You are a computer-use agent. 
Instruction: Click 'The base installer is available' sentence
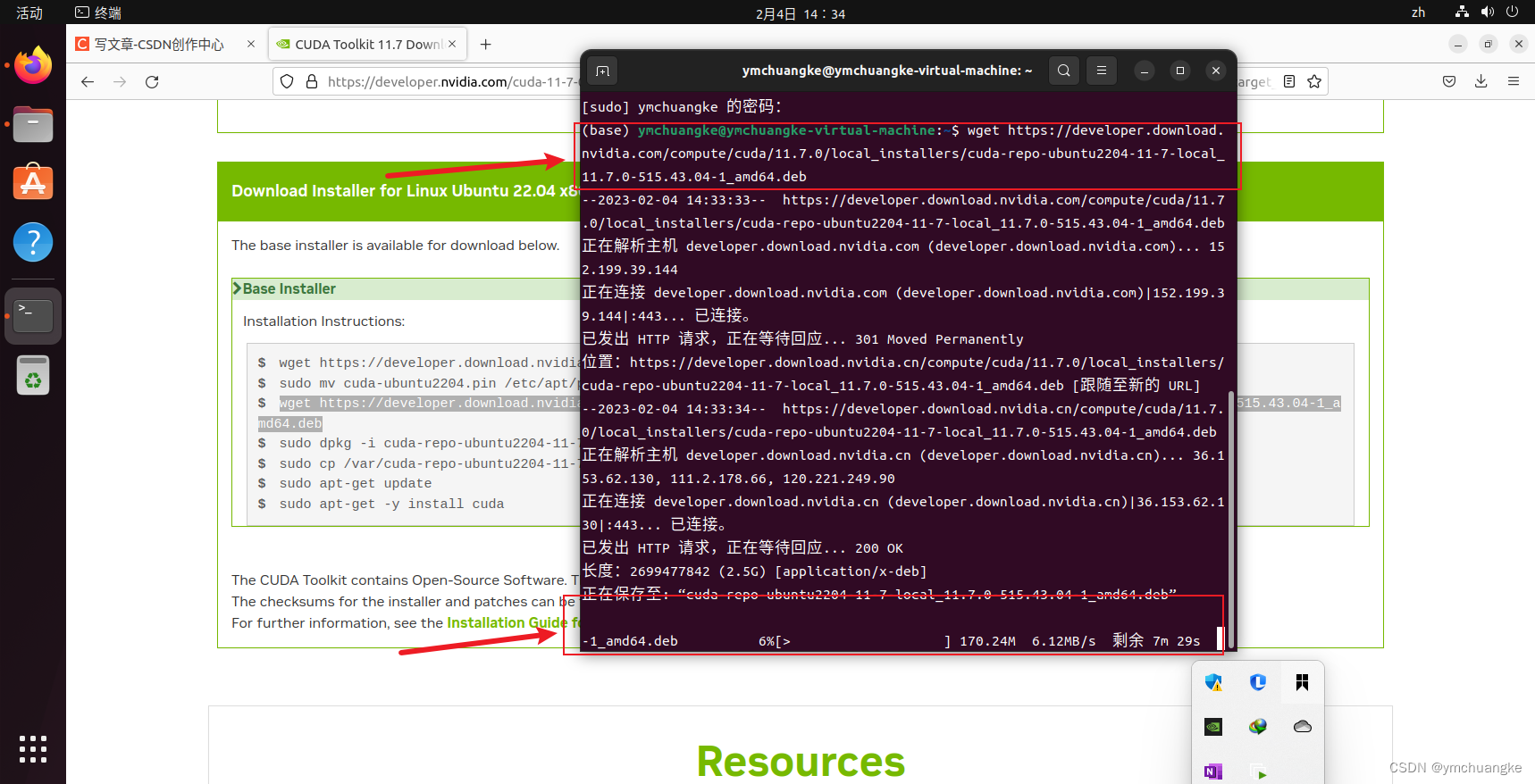[395, 245]
